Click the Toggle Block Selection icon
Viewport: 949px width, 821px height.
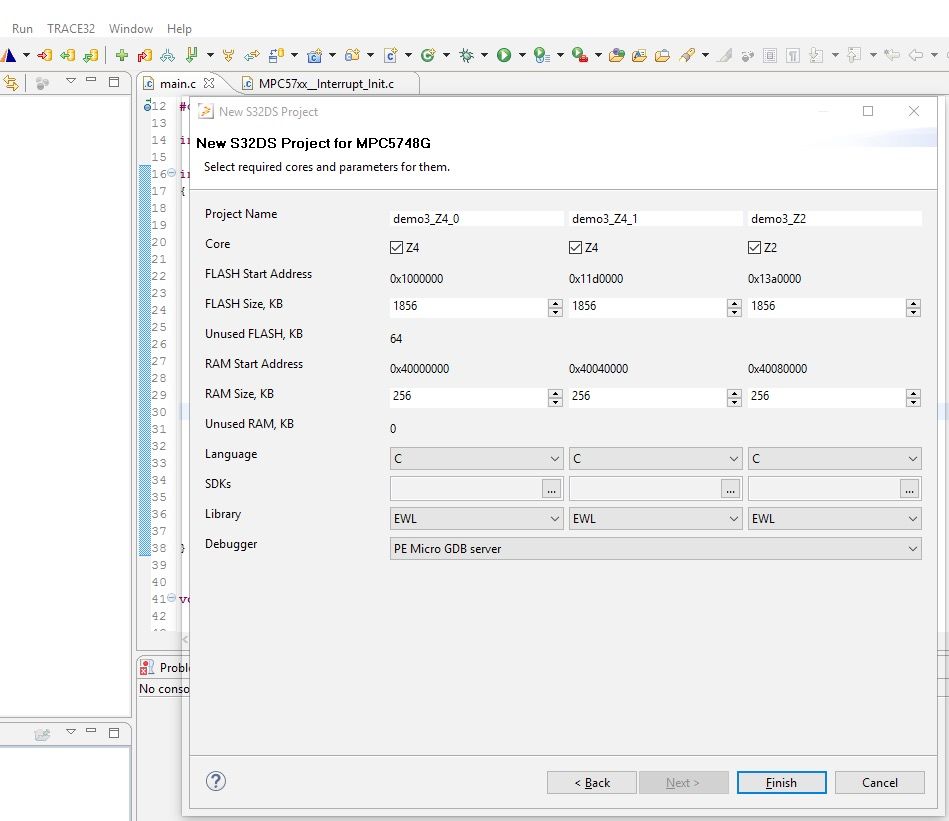click(x=770, y=56)
